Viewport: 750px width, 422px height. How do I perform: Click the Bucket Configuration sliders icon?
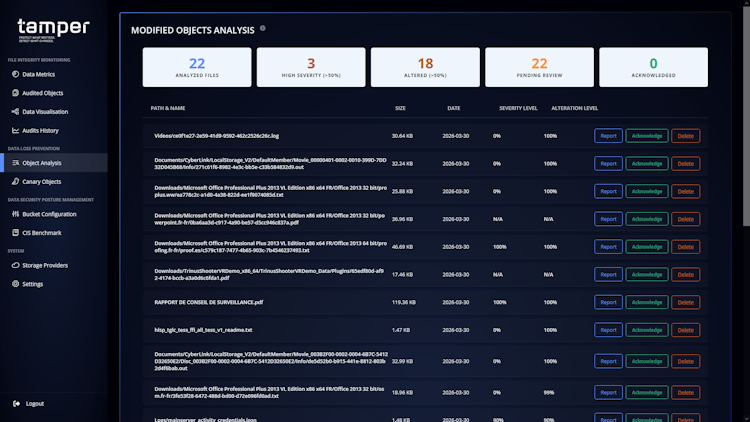(15, 214)
